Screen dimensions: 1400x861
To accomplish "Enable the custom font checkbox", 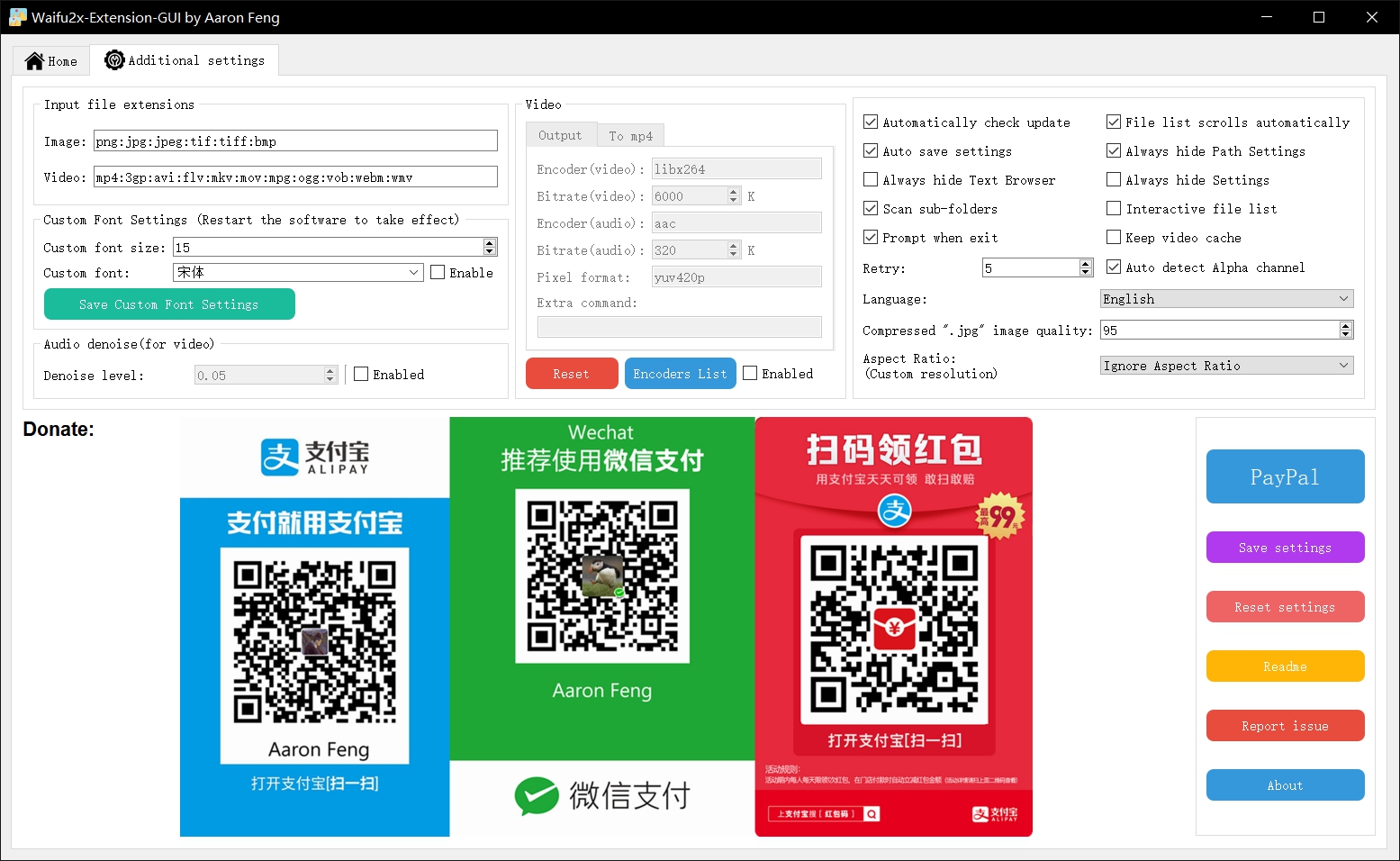I will click(x=438, y=272).
